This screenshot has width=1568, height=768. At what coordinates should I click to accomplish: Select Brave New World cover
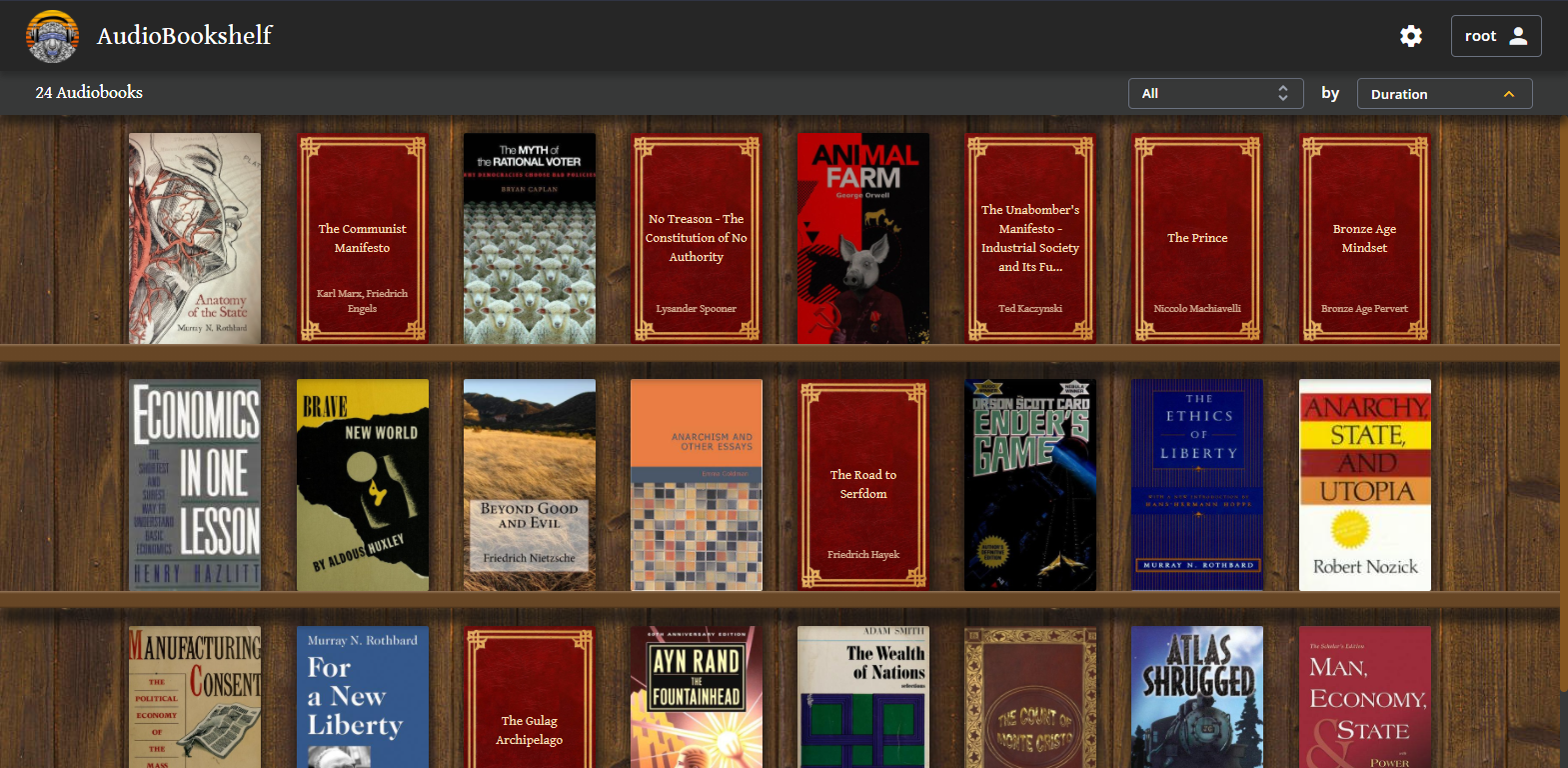pos(363,485)
